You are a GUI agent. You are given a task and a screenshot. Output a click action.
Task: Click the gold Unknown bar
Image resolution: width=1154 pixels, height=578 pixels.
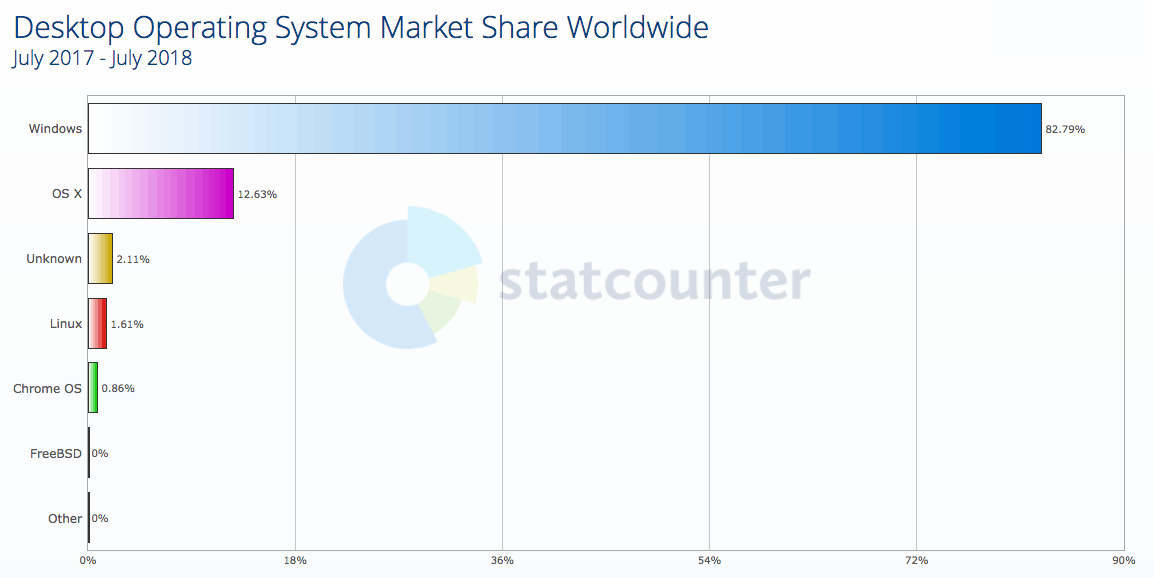click(x=100, y=258)
